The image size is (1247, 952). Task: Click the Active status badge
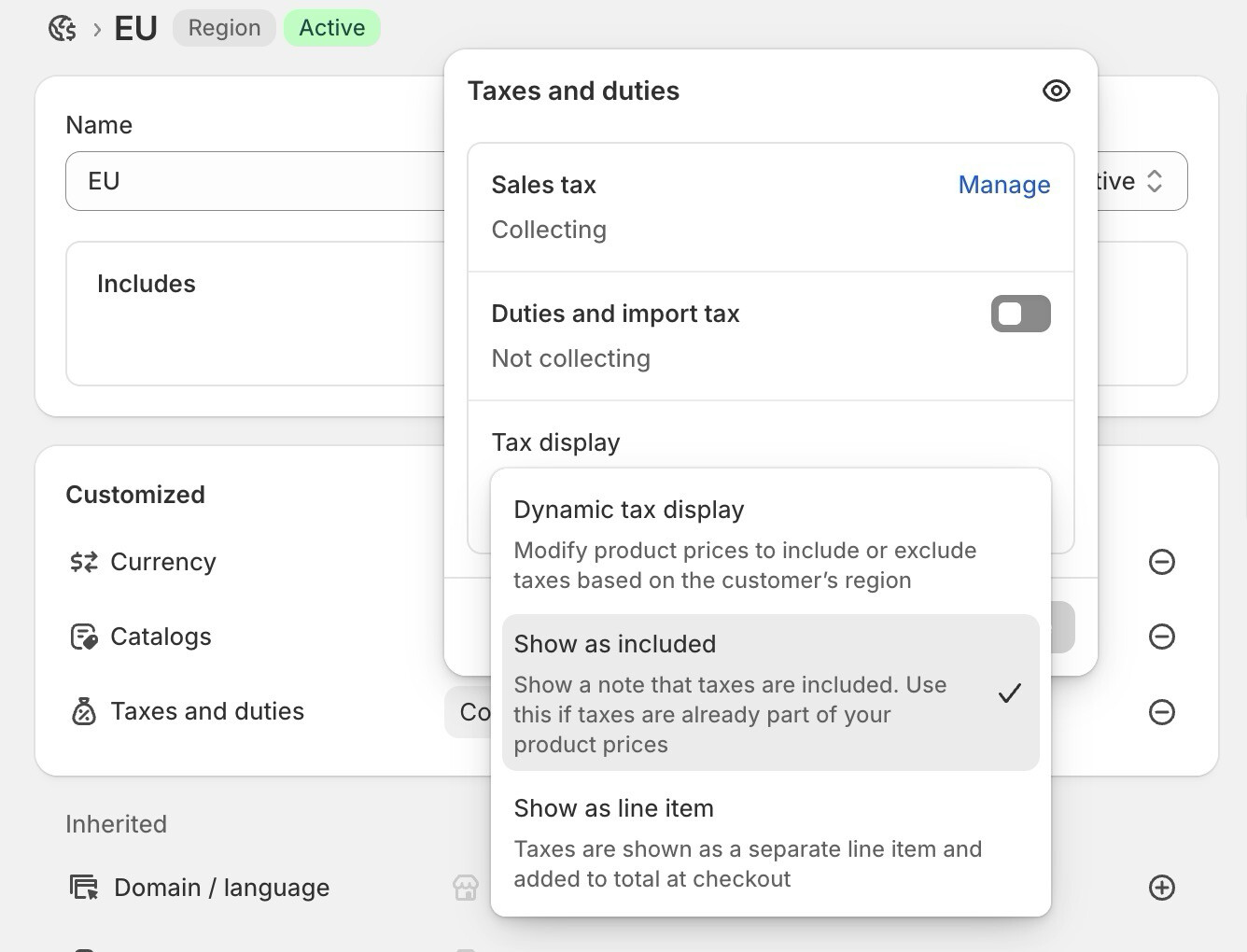(331, 28)
